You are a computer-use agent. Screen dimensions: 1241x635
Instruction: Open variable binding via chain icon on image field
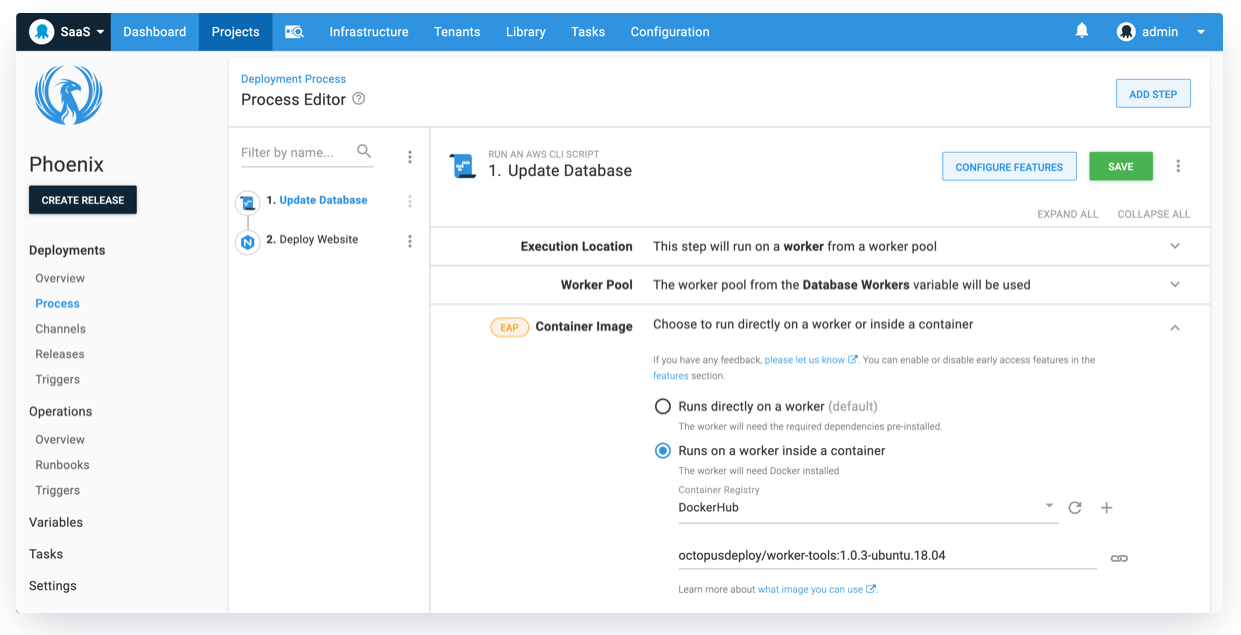(x=1118, y=558)
